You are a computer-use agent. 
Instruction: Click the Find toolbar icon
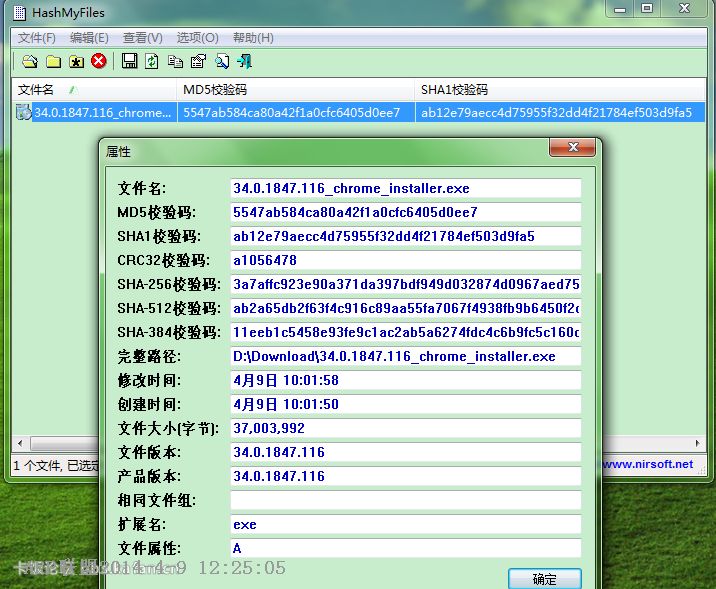click(222, 61)
